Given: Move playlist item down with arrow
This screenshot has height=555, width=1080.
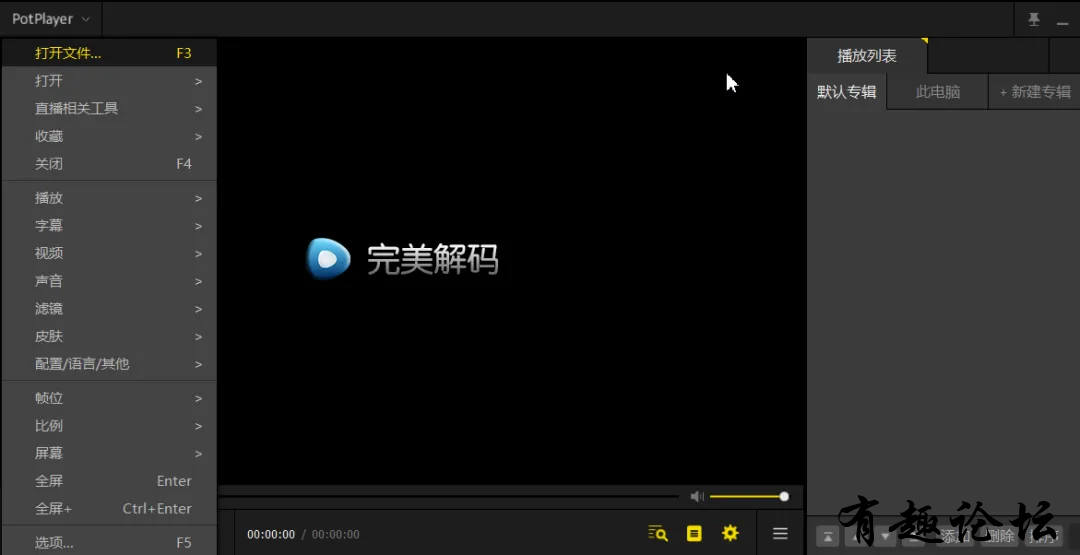Looking at the screenshot, I should pyautogui.click(x=885, y=536).
